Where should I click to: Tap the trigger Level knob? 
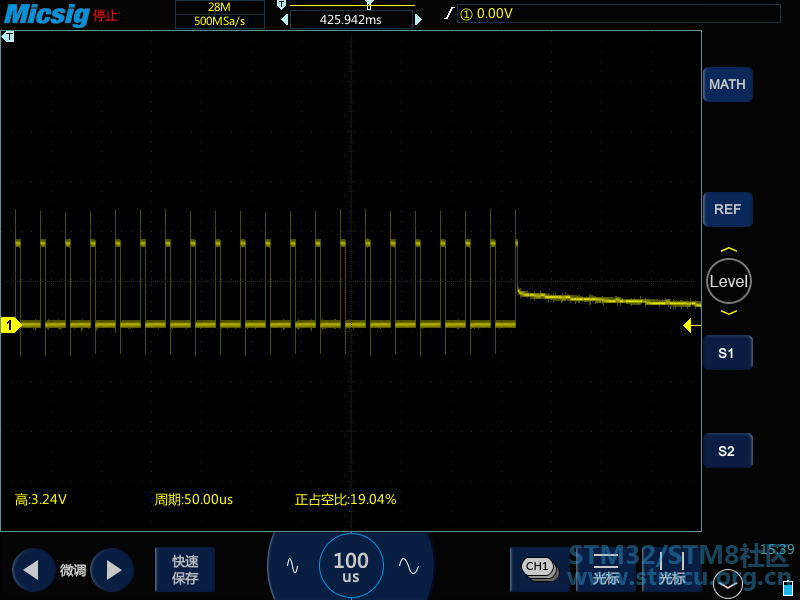click(729, 281)
